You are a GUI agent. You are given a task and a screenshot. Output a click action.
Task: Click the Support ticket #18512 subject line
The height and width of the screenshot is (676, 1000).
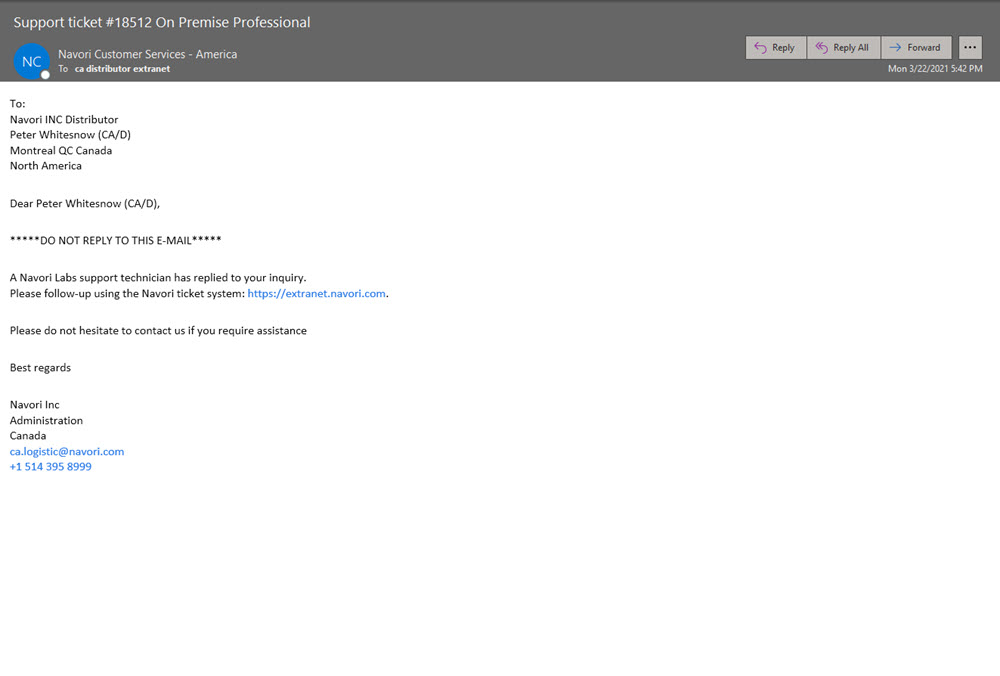pos(162,22)
